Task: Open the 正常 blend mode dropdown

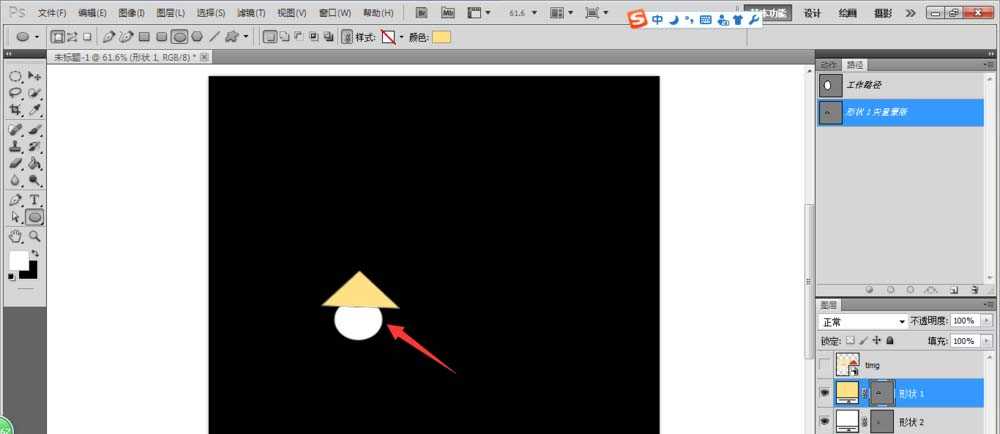Action: click(x=862, y=321)
